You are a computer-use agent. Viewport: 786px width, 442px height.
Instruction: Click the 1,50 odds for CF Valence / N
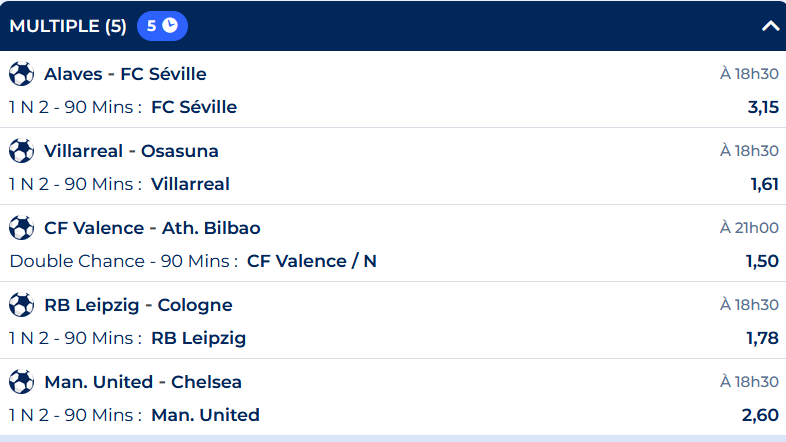pos(763,261)
